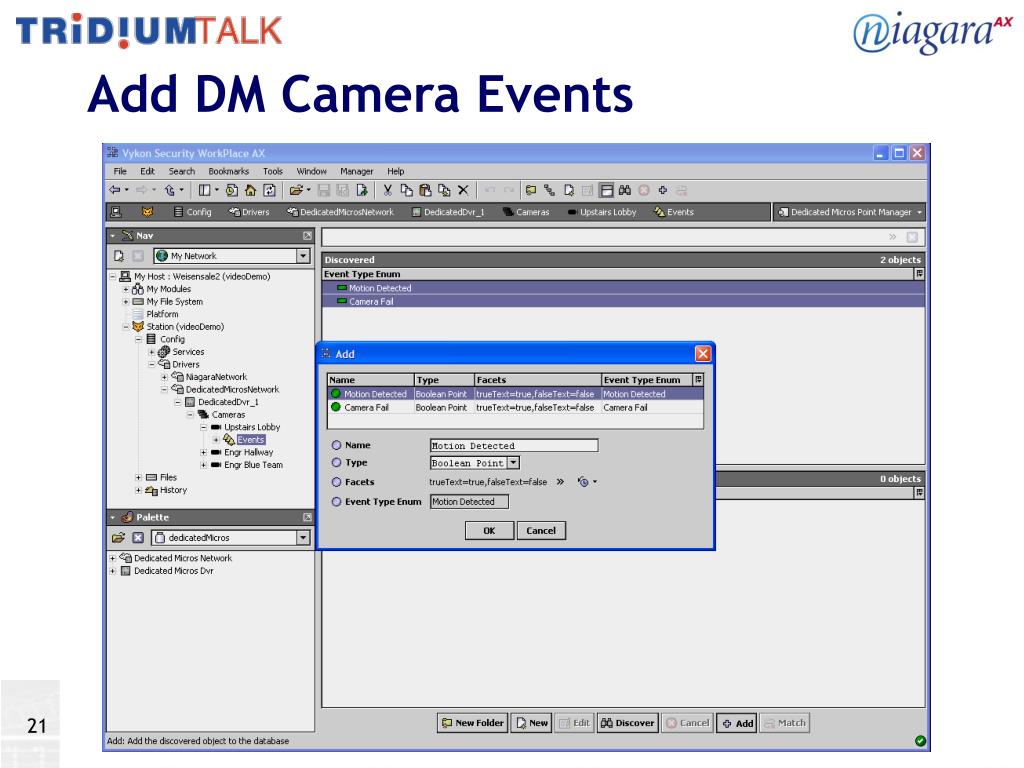Click the facets double-arrow expand icon
The height and width of the screenshot is (768, 1024).
tap(560, 482)
